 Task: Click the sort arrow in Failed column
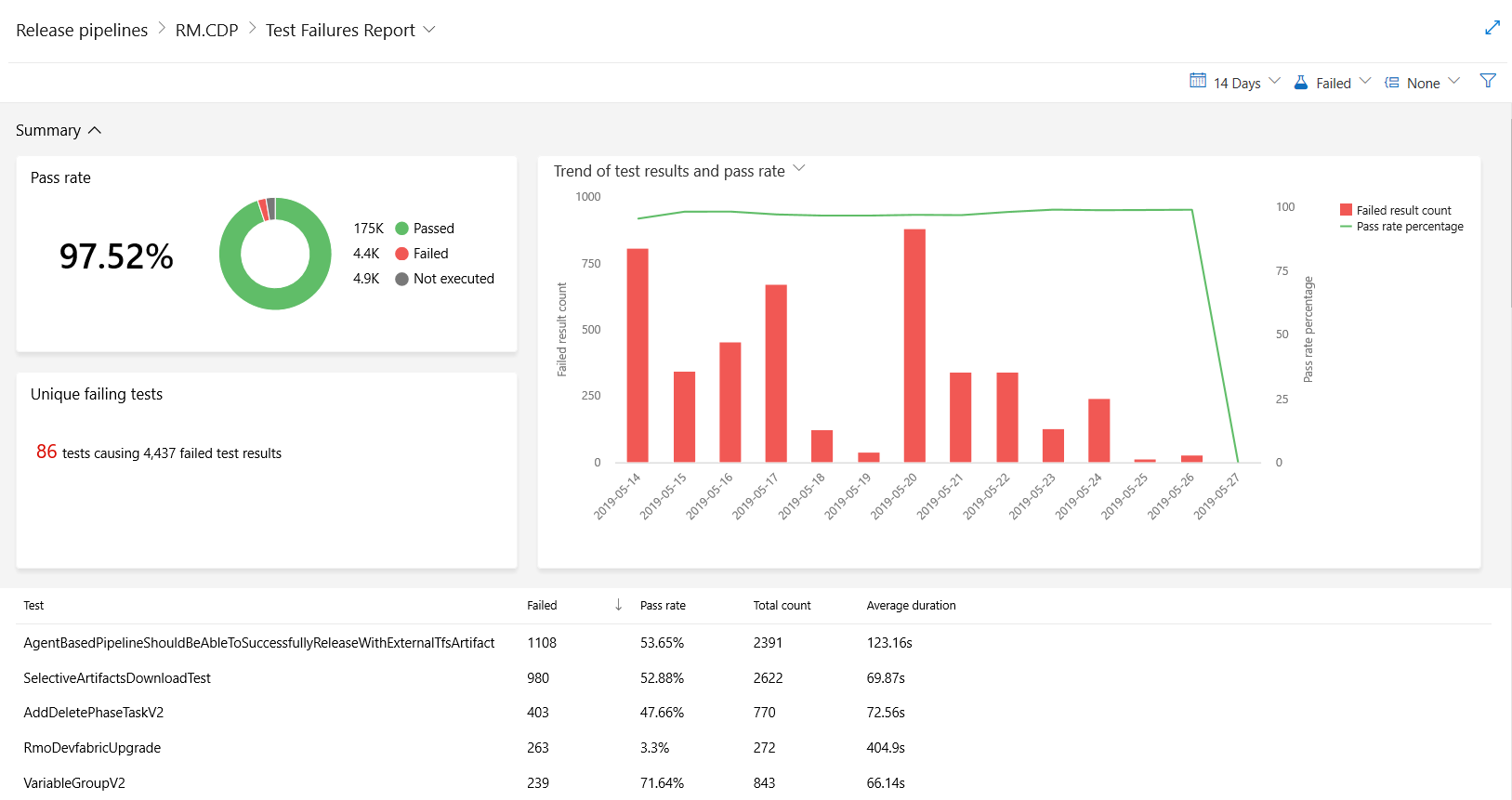(618, 605)
